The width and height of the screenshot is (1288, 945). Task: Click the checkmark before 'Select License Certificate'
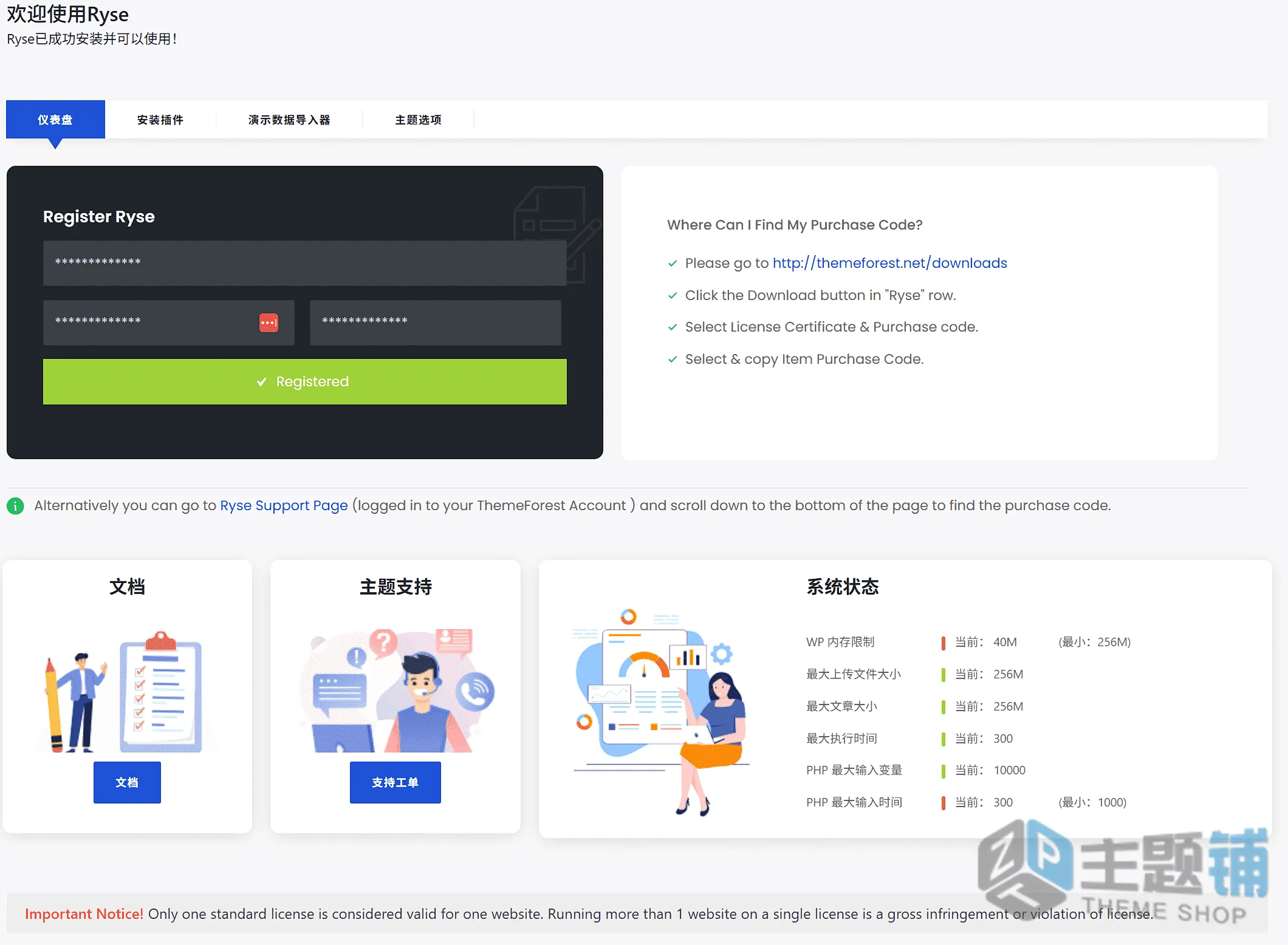click(x=673, y=327)
